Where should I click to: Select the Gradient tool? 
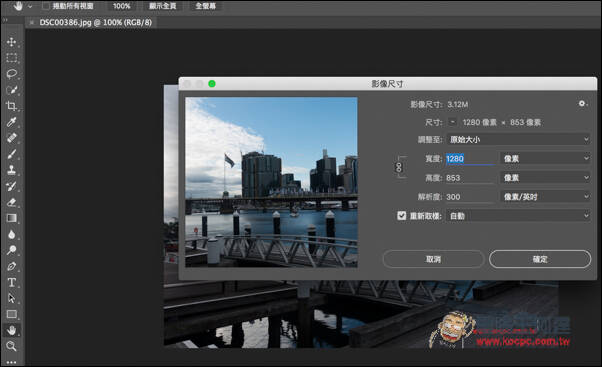coord(12,218)
